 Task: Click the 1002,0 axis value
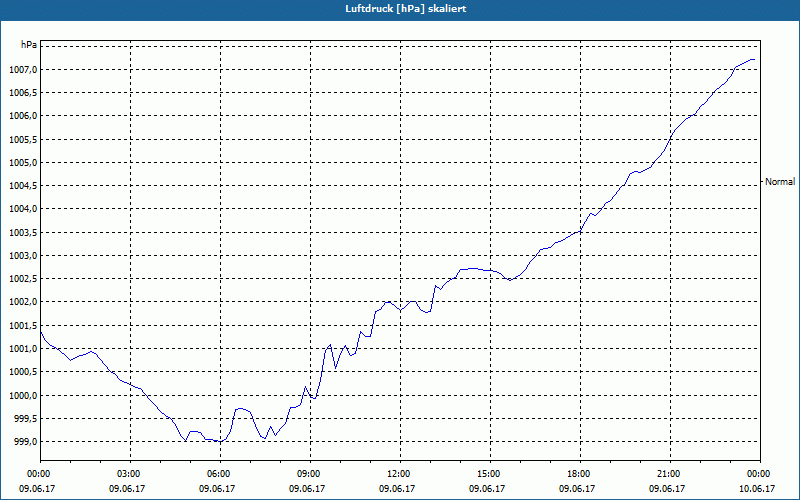(23, 302)
